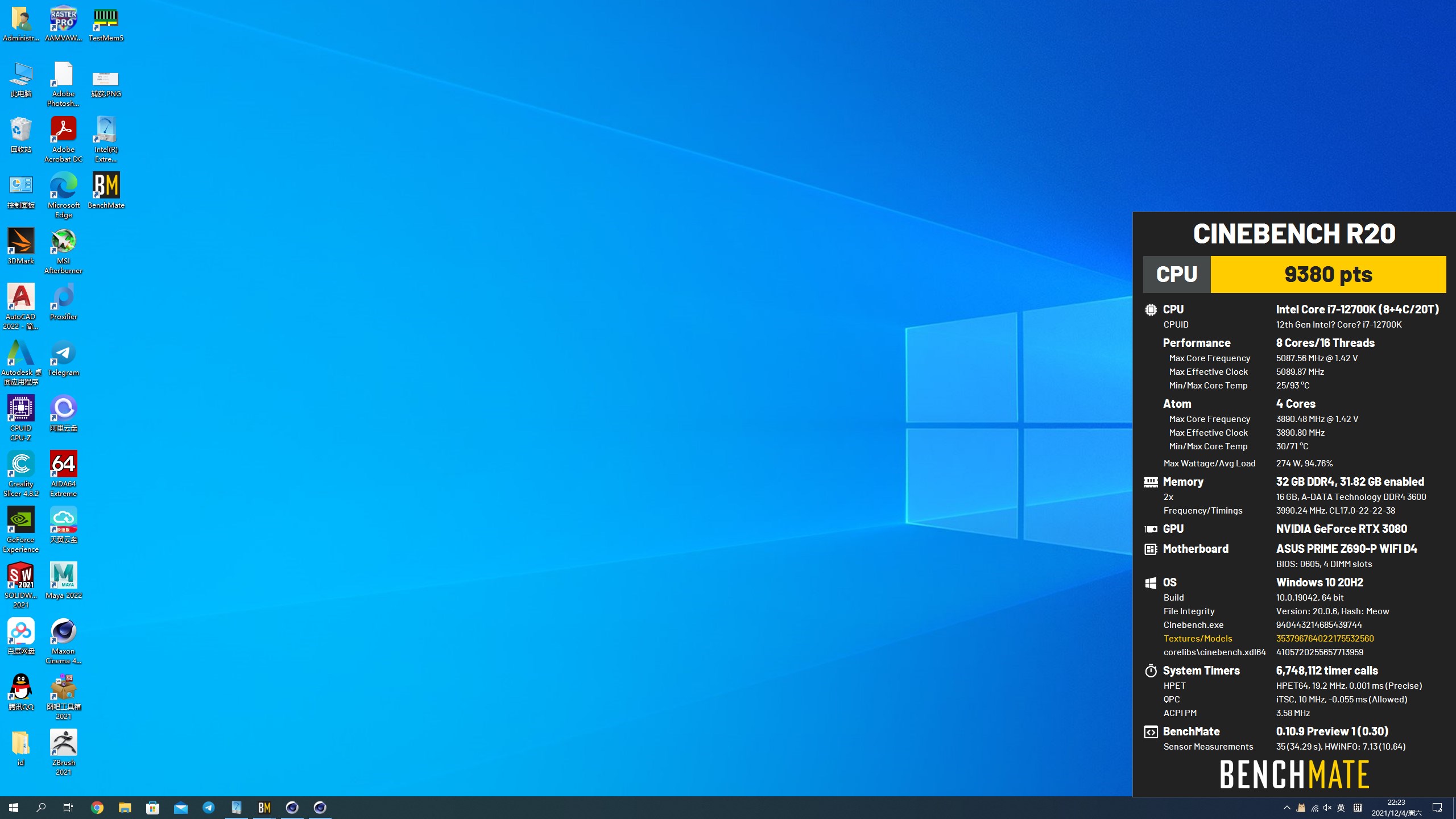Launch Creality Slicer 4.8.2

(x=21, y=474)
